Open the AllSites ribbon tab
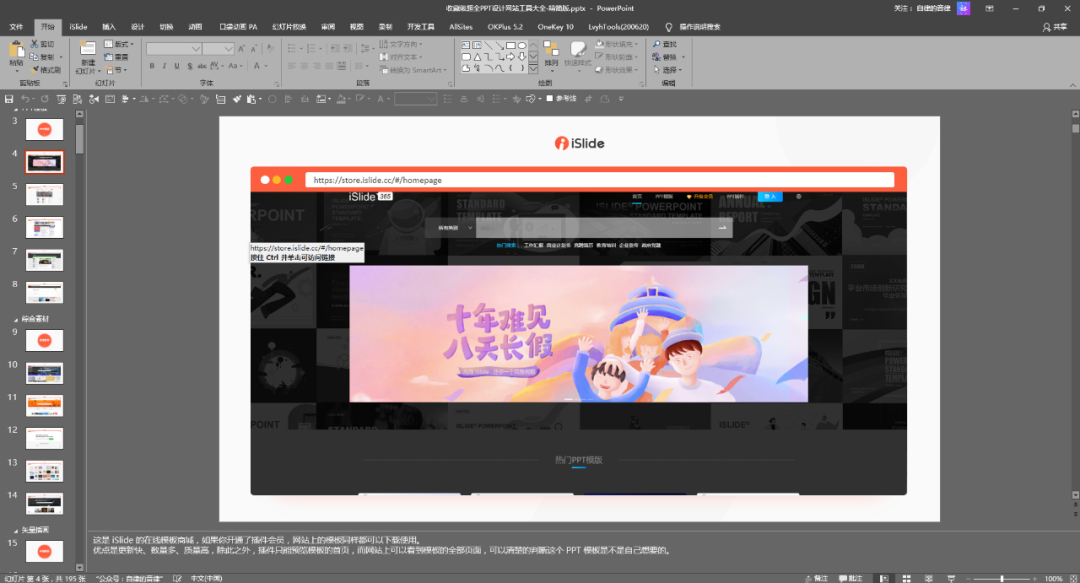1080x583 pixels. 461,27
